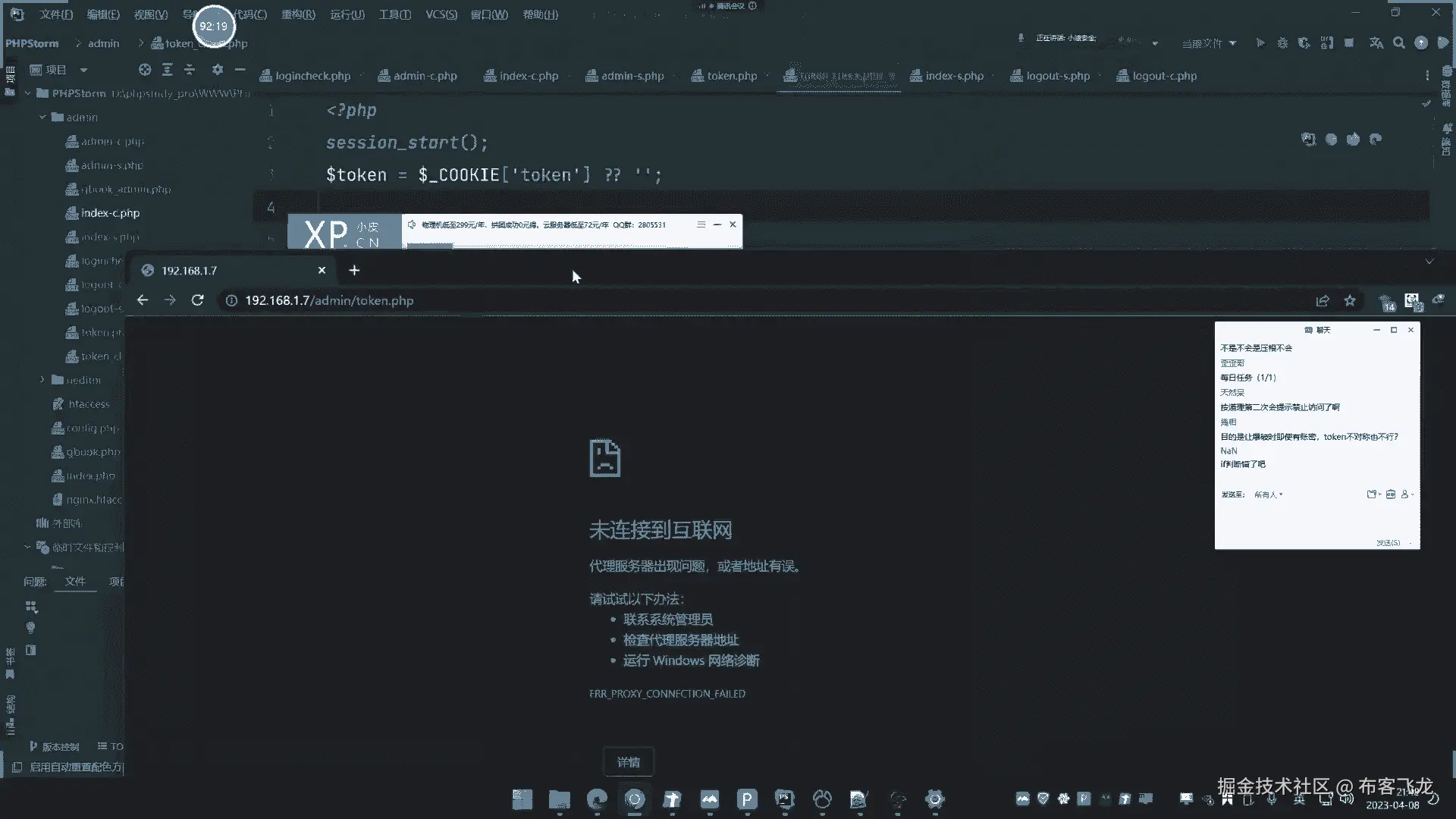Expand all project tree items
The width and height of the screenshot is (1456, 819).
[168, 70]
